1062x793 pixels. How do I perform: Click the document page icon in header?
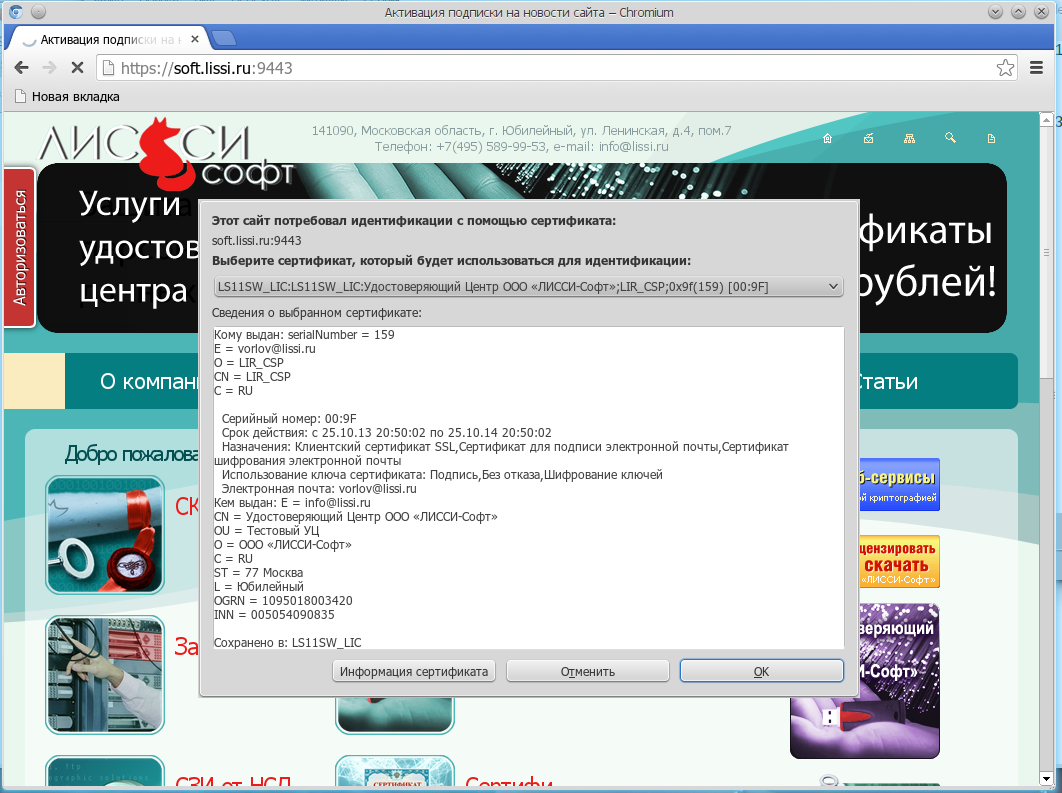pos(991,139)
